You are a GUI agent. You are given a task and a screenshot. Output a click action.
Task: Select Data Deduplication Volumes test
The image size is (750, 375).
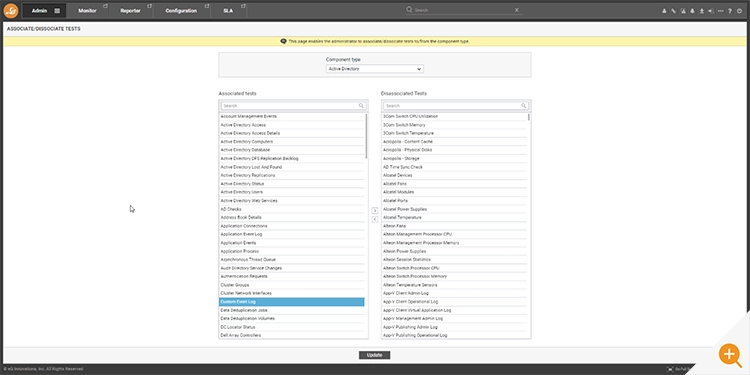(292, 319)
